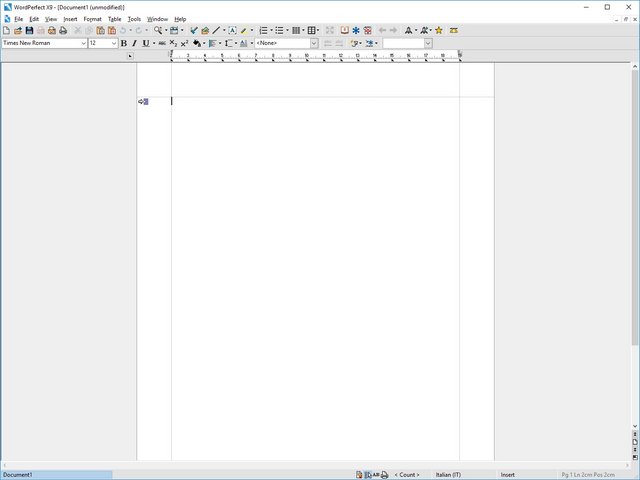Click the < Count > word count button
640x480 pixels.
(x=407, y=475)
